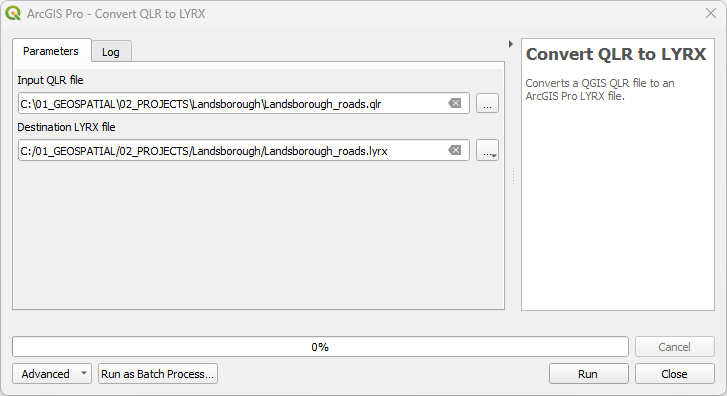This screenshot has width=727, height=396.
Task: Collapse the help panel with the arrow
Action: point(510,44)
